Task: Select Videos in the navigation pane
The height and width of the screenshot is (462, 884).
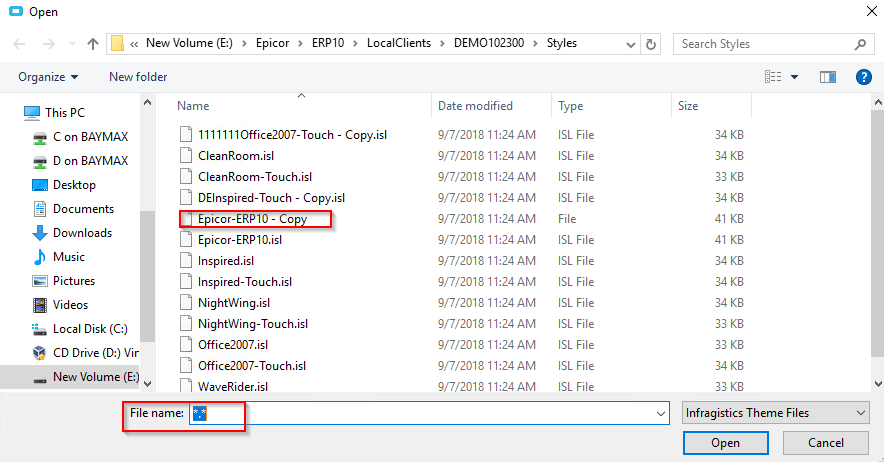Action: click(60, 305)
